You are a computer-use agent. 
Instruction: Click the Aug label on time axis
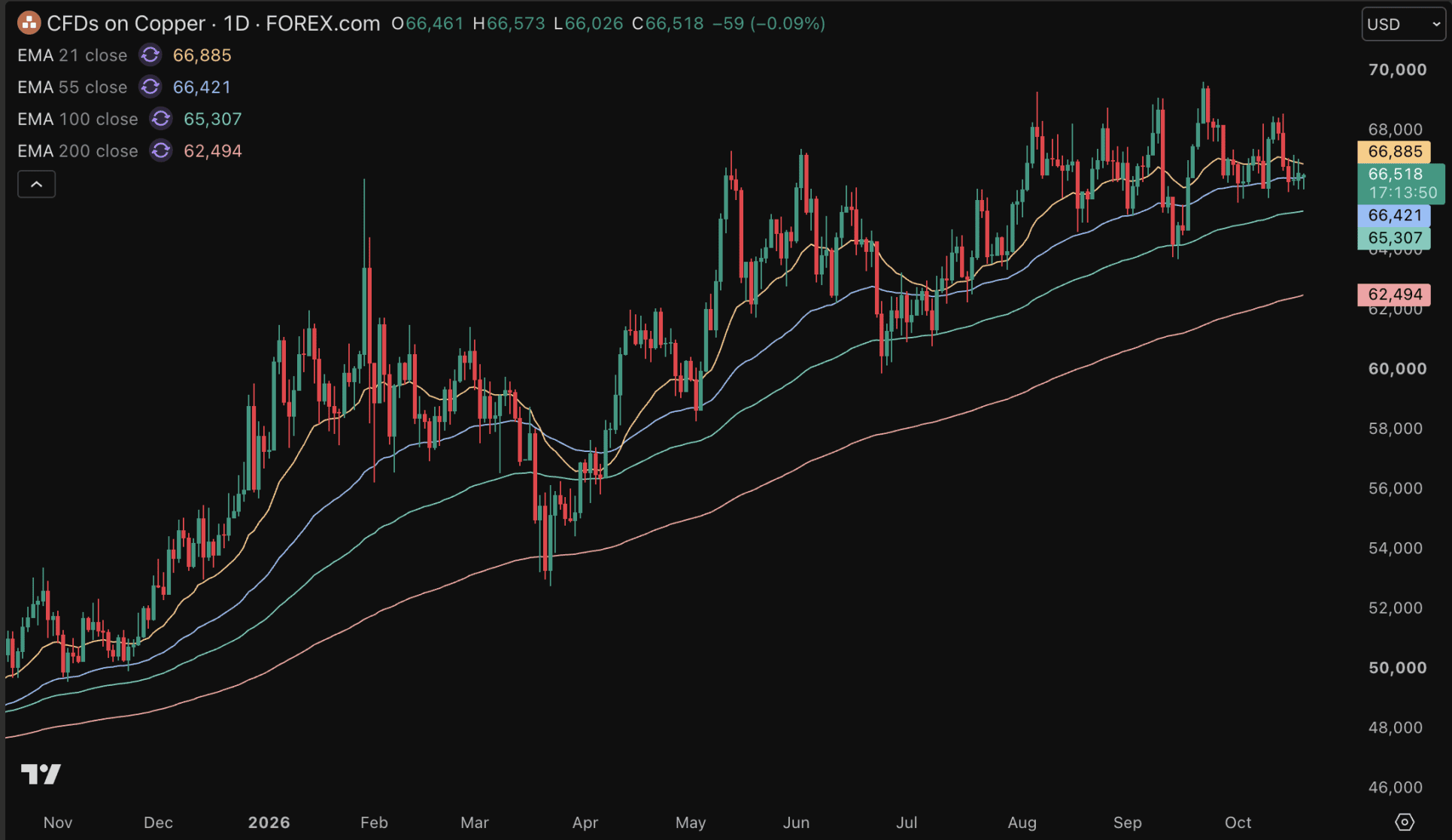[x=1022, y=823]
